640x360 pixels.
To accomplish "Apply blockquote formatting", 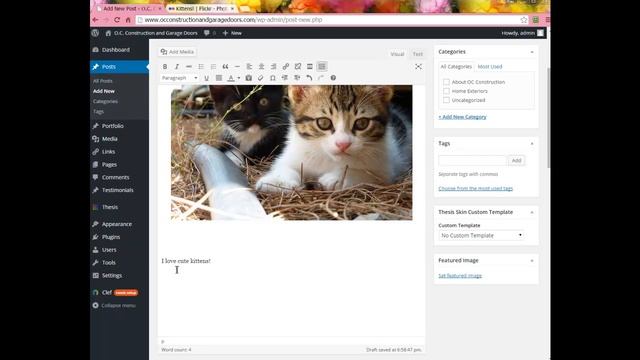I will pos(225,67).
